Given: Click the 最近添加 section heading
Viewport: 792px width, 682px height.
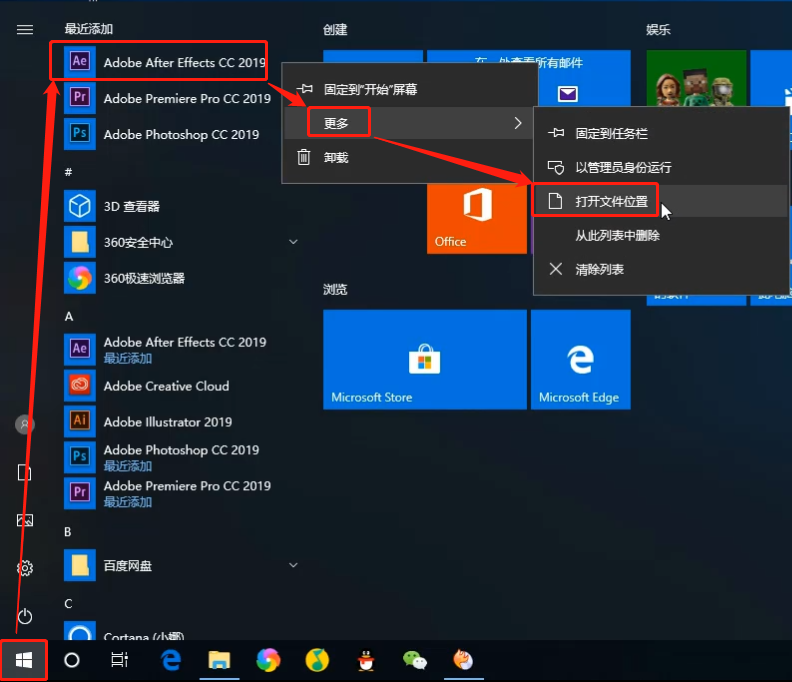Looking at the screenshot, I should 89,29.
